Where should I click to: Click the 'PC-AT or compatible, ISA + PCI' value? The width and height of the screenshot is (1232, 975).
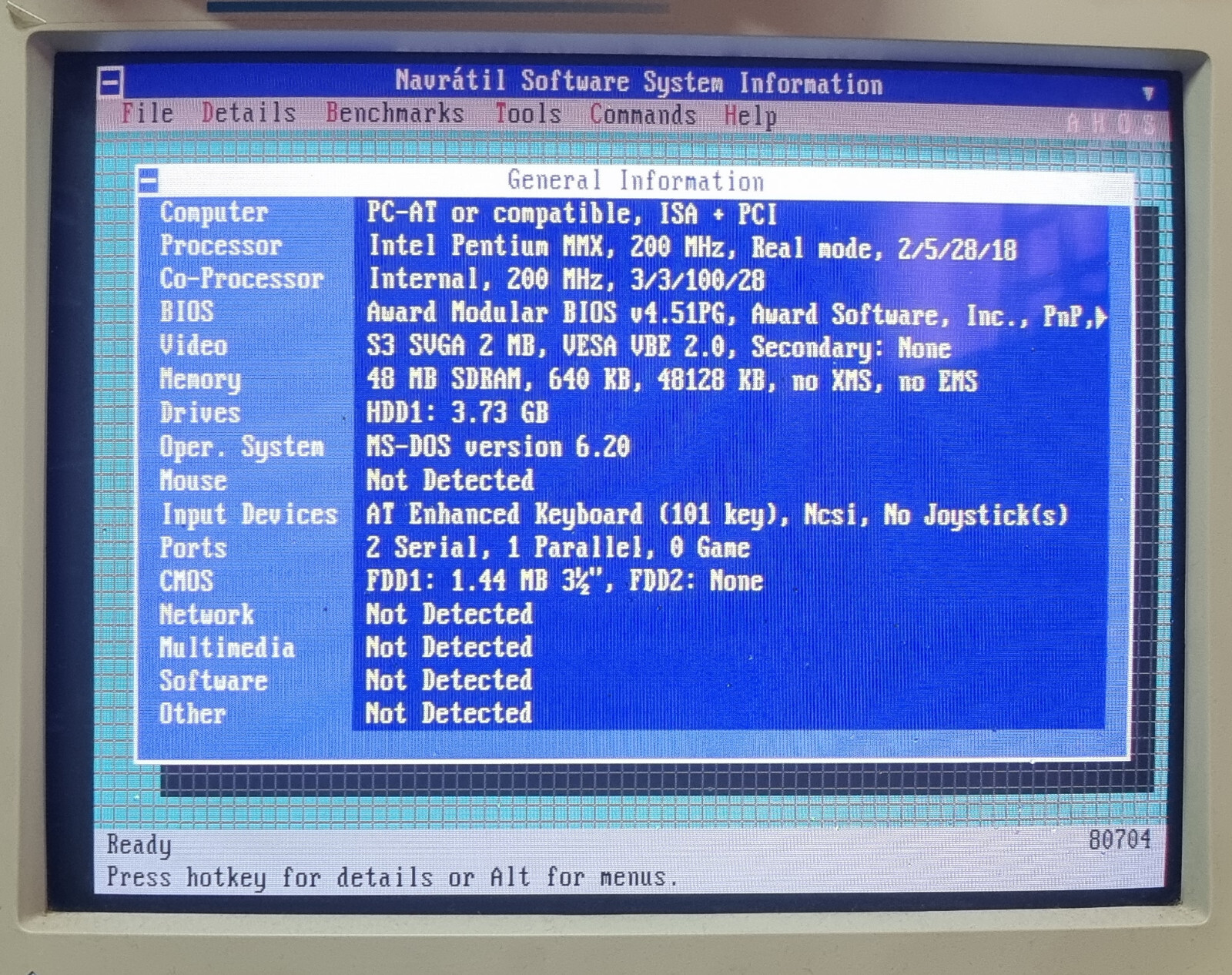pyautogui.click(x=572, y=213)
